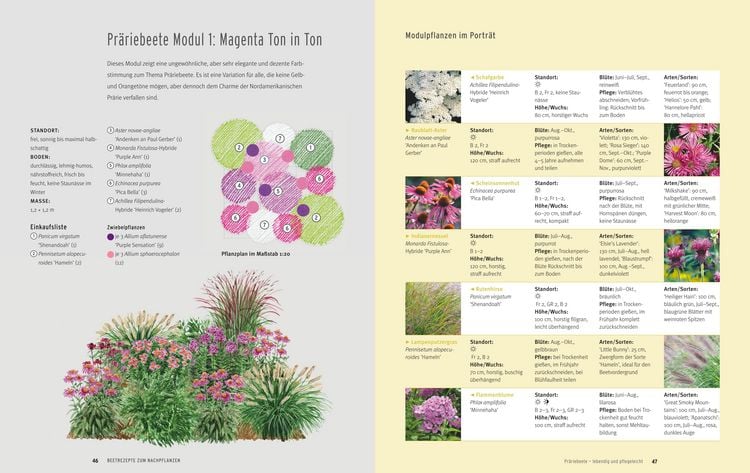Viewport: 750px width, 473px height.
Task: Click the half-shade icon in Flammenblume Standort
Action: click(x=546, y=402)
